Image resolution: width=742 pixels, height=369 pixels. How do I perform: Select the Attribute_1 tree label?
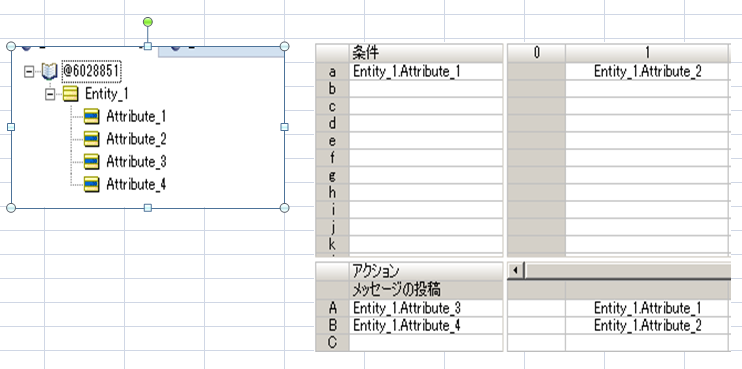[136, 116]
